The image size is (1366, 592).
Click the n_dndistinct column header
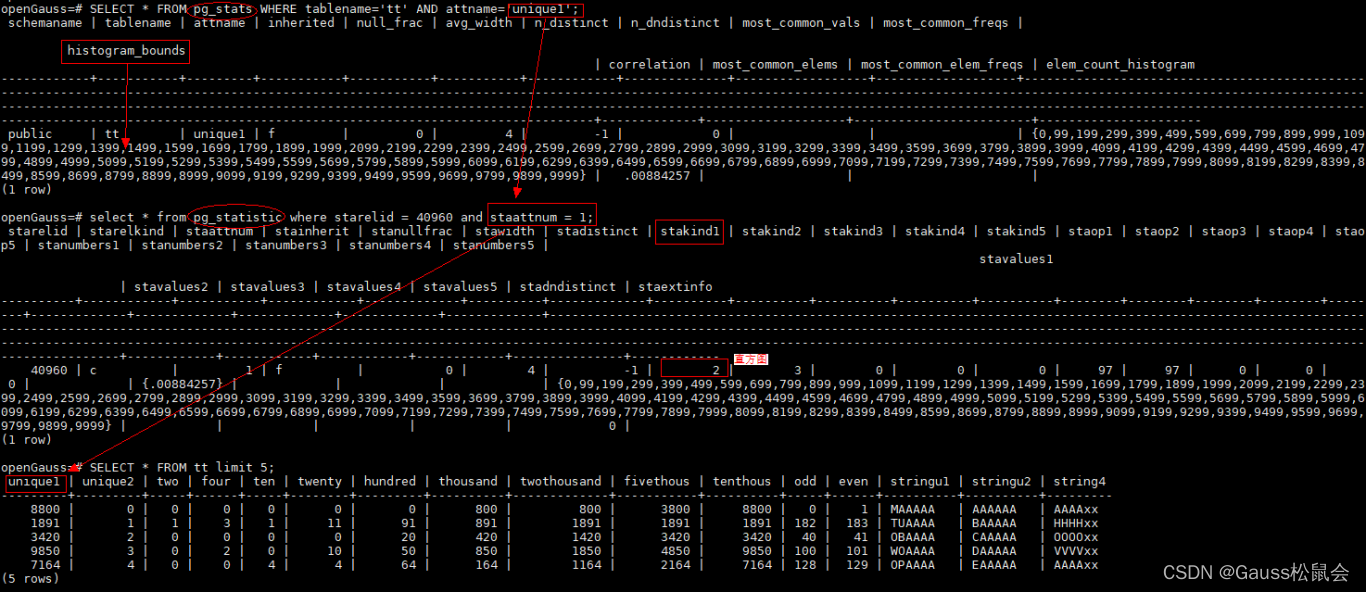click(675, 23)
